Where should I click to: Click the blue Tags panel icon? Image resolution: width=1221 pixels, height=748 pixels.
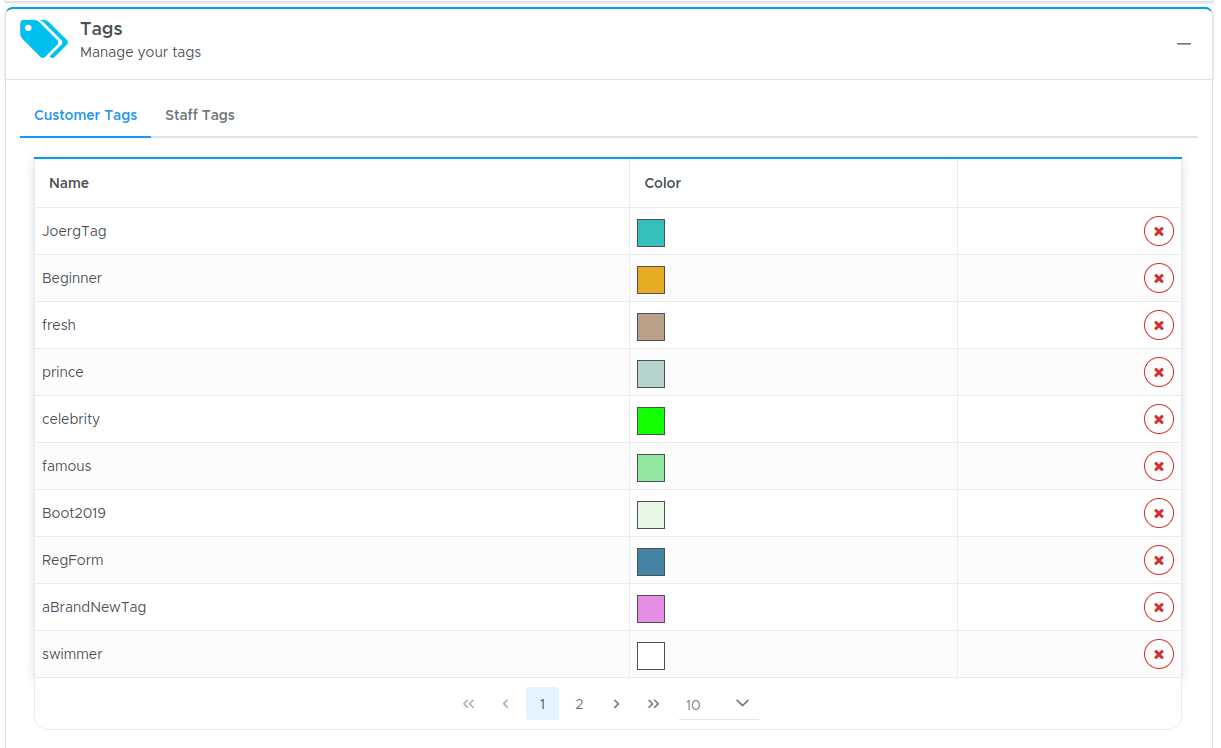tap(44, 39)
